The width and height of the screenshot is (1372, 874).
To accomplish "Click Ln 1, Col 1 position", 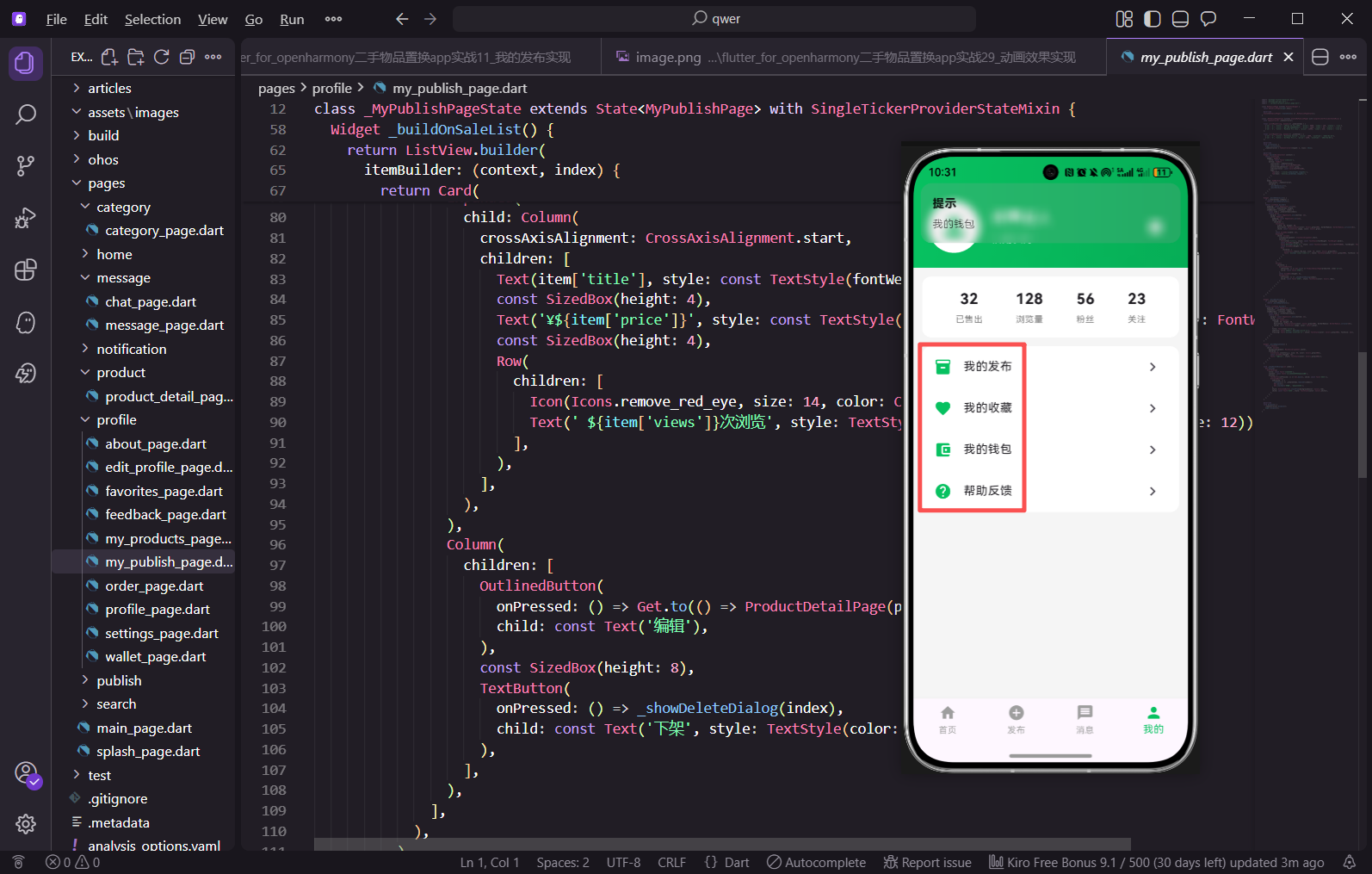I will [x=489, y=862].
